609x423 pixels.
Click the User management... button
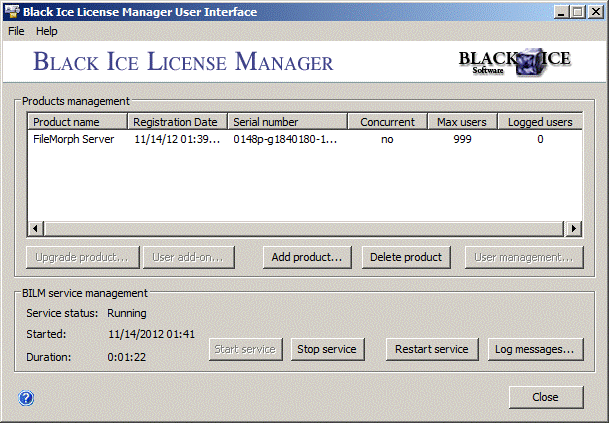524,257
